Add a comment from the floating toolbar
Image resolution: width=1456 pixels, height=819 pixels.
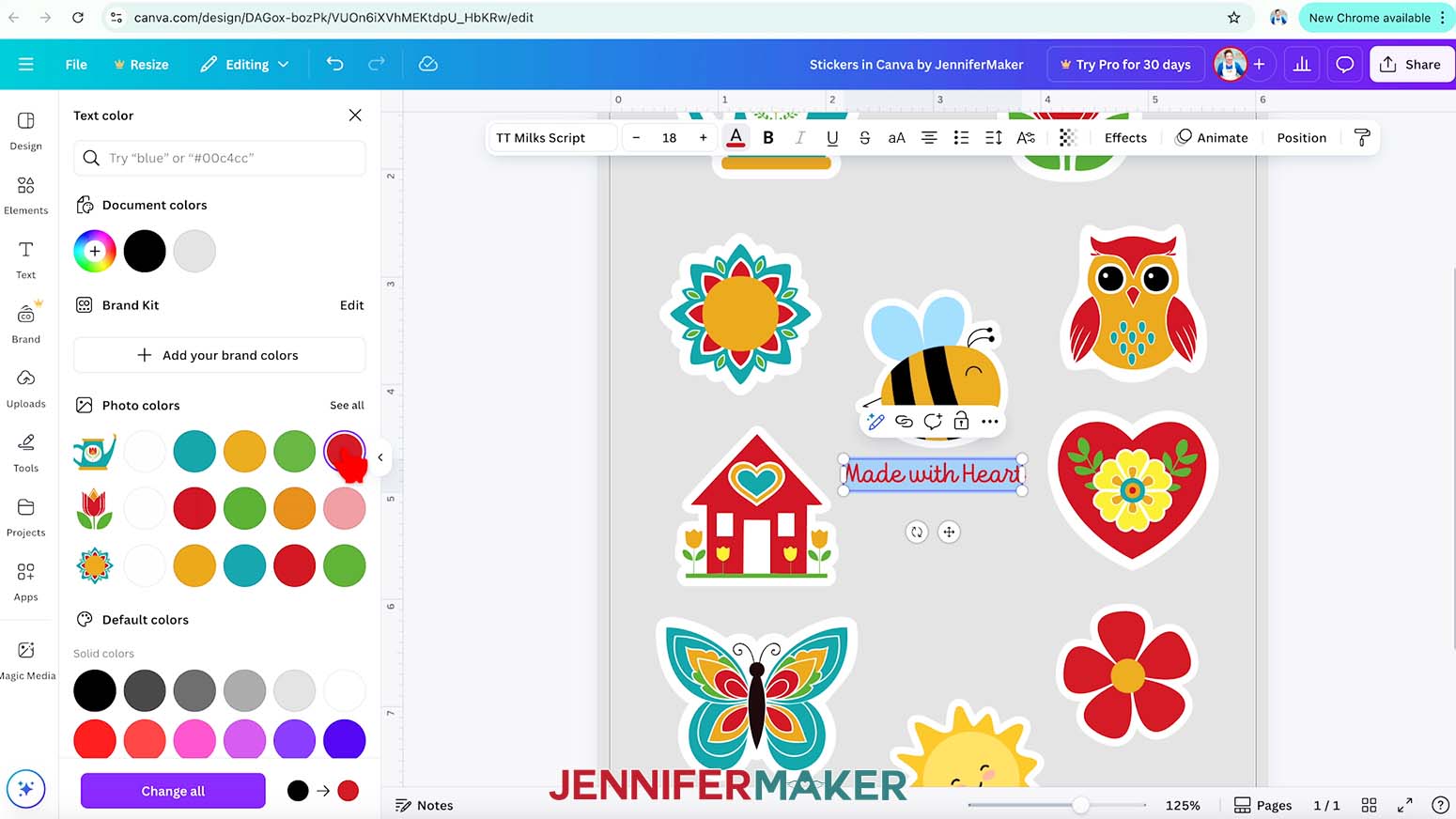click(x=933, y=422)
